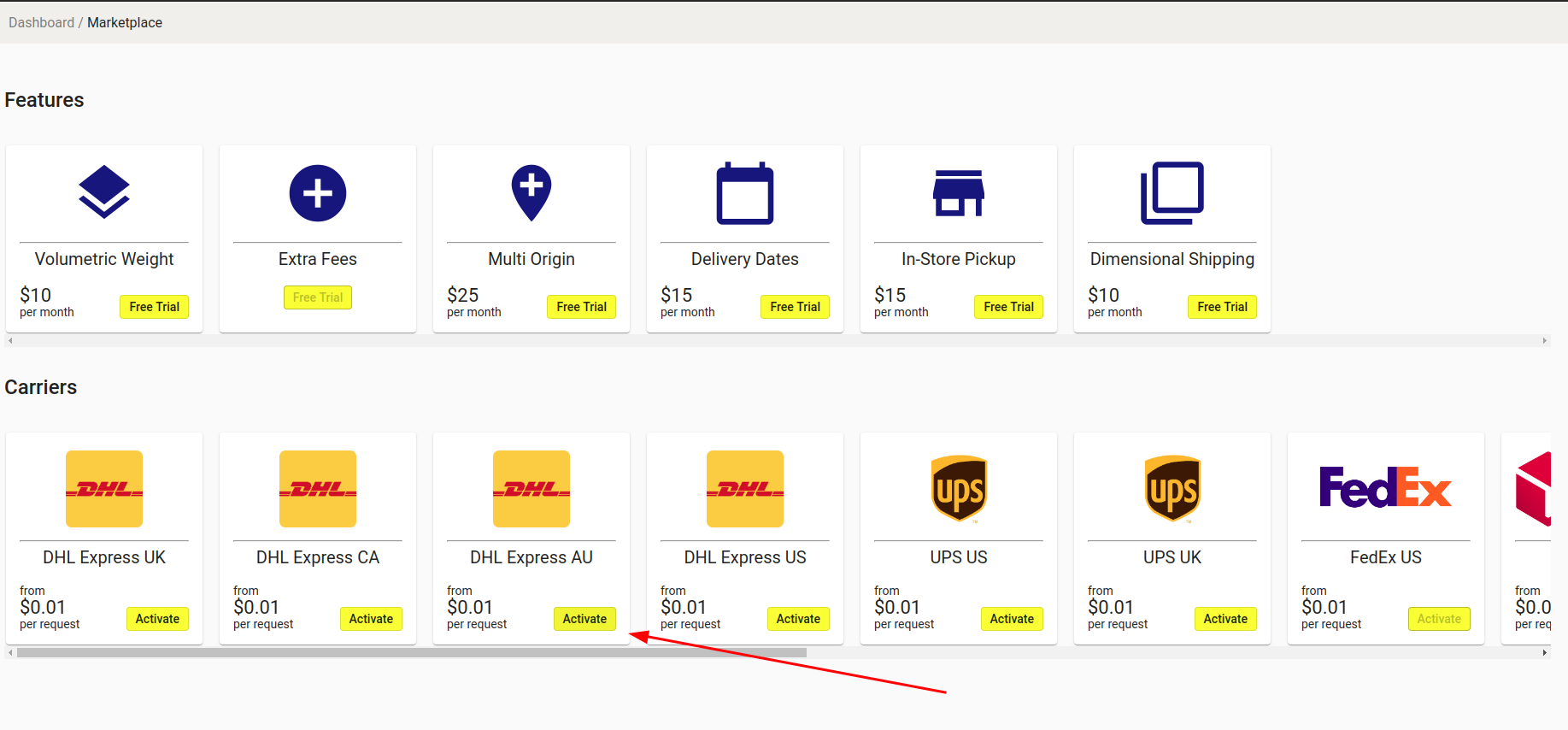Start Free Trial for Multi Origin
1568x730 pixels.
coord(582,307)
